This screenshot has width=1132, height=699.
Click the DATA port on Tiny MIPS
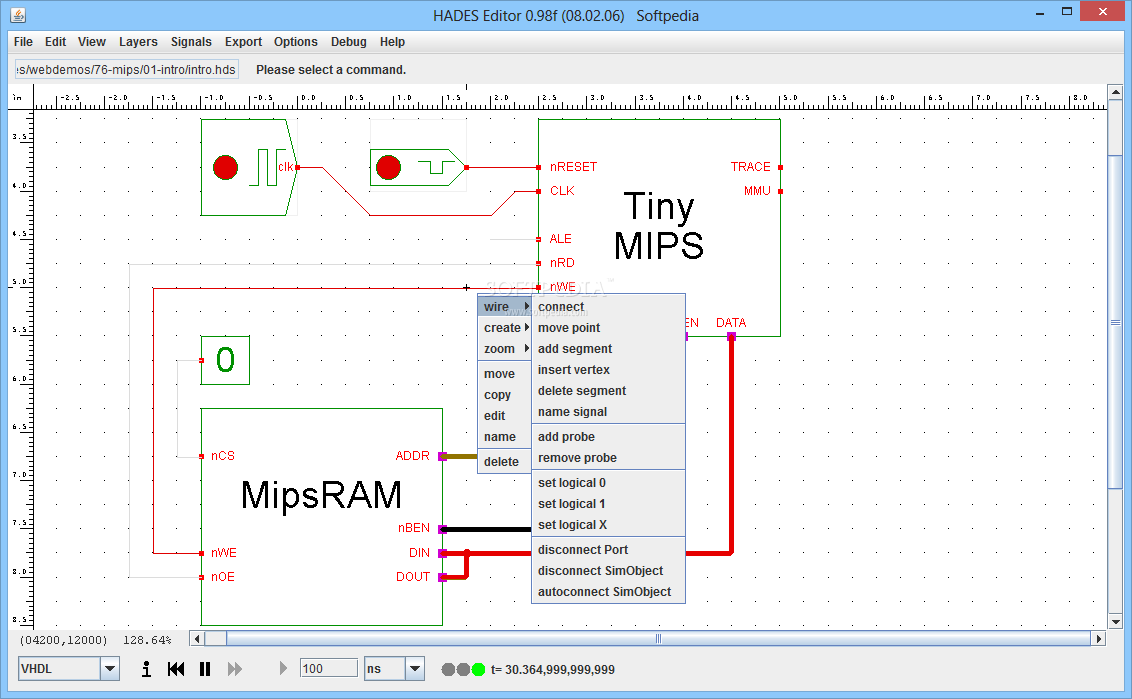click(x=731, y=337)
